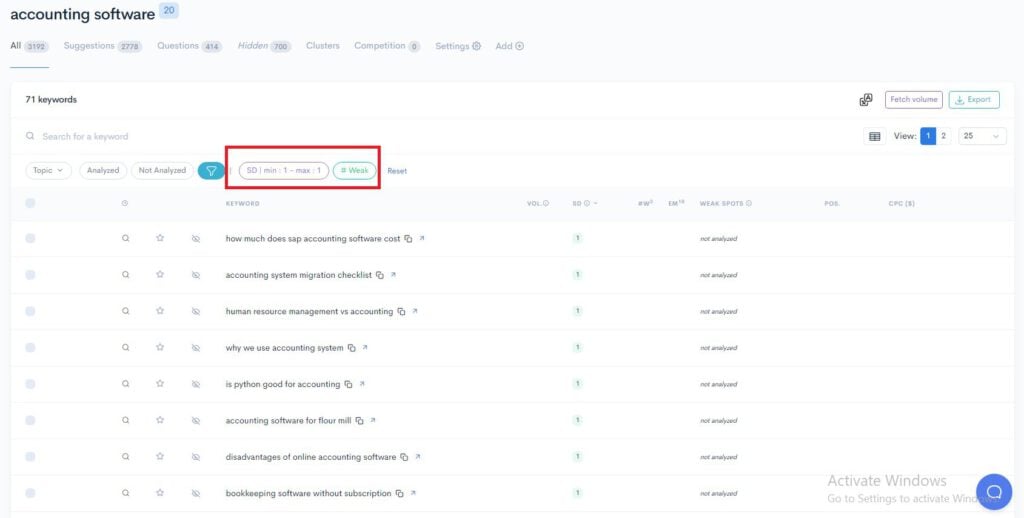Click the Fetch volume button
1024x518 pixels.
tap(914, 100)
